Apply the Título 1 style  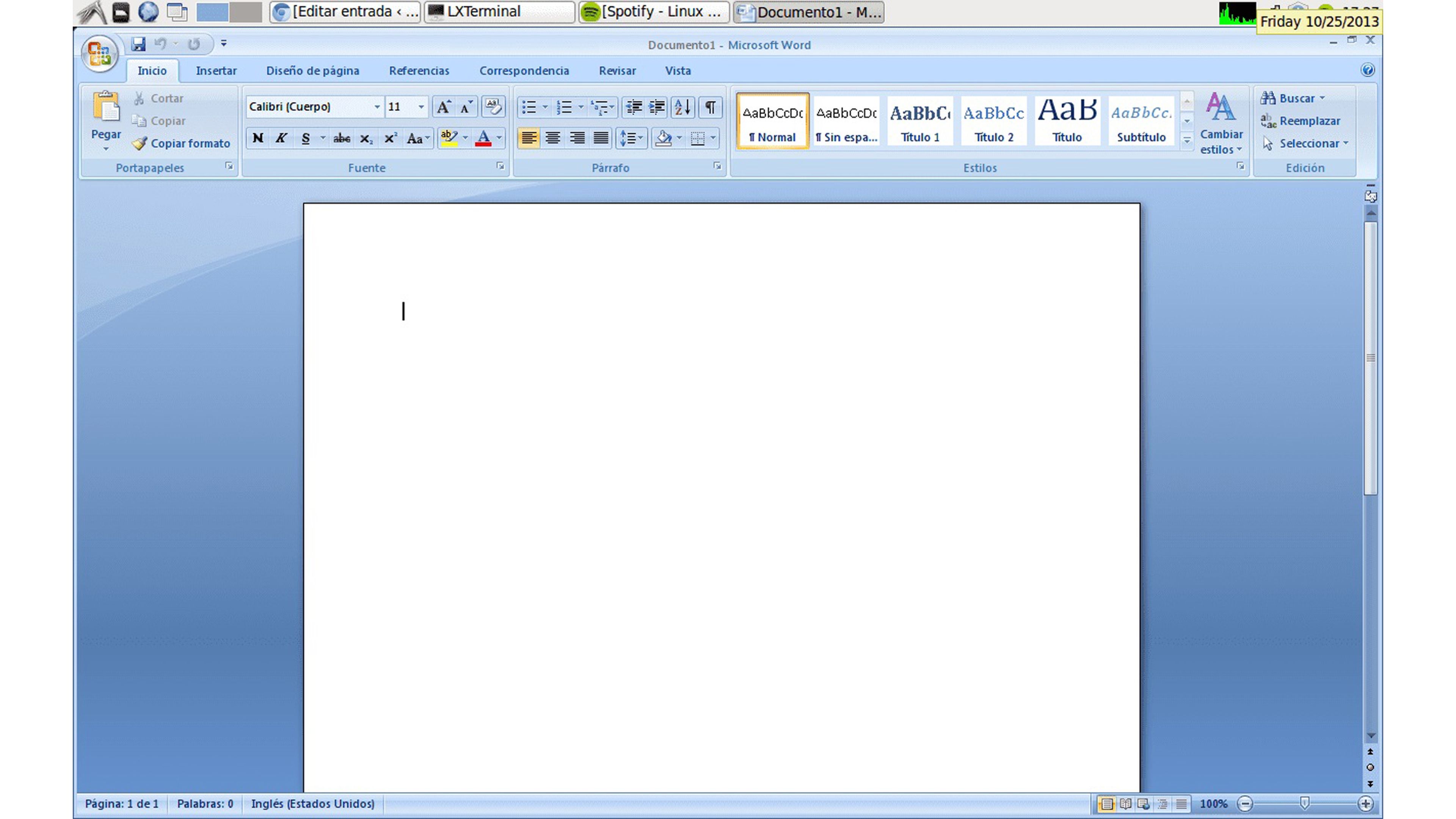point(919,121)
